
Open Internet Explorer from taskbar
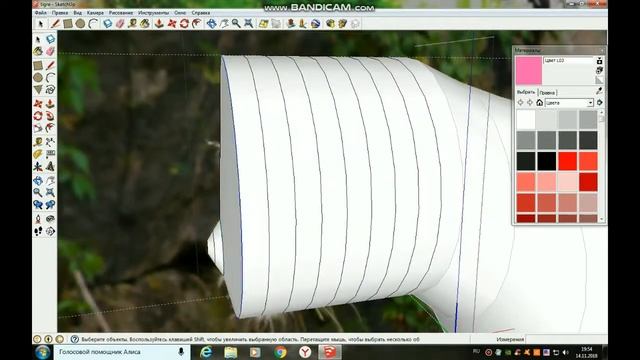pyautogui.click(x=206, y=352)
